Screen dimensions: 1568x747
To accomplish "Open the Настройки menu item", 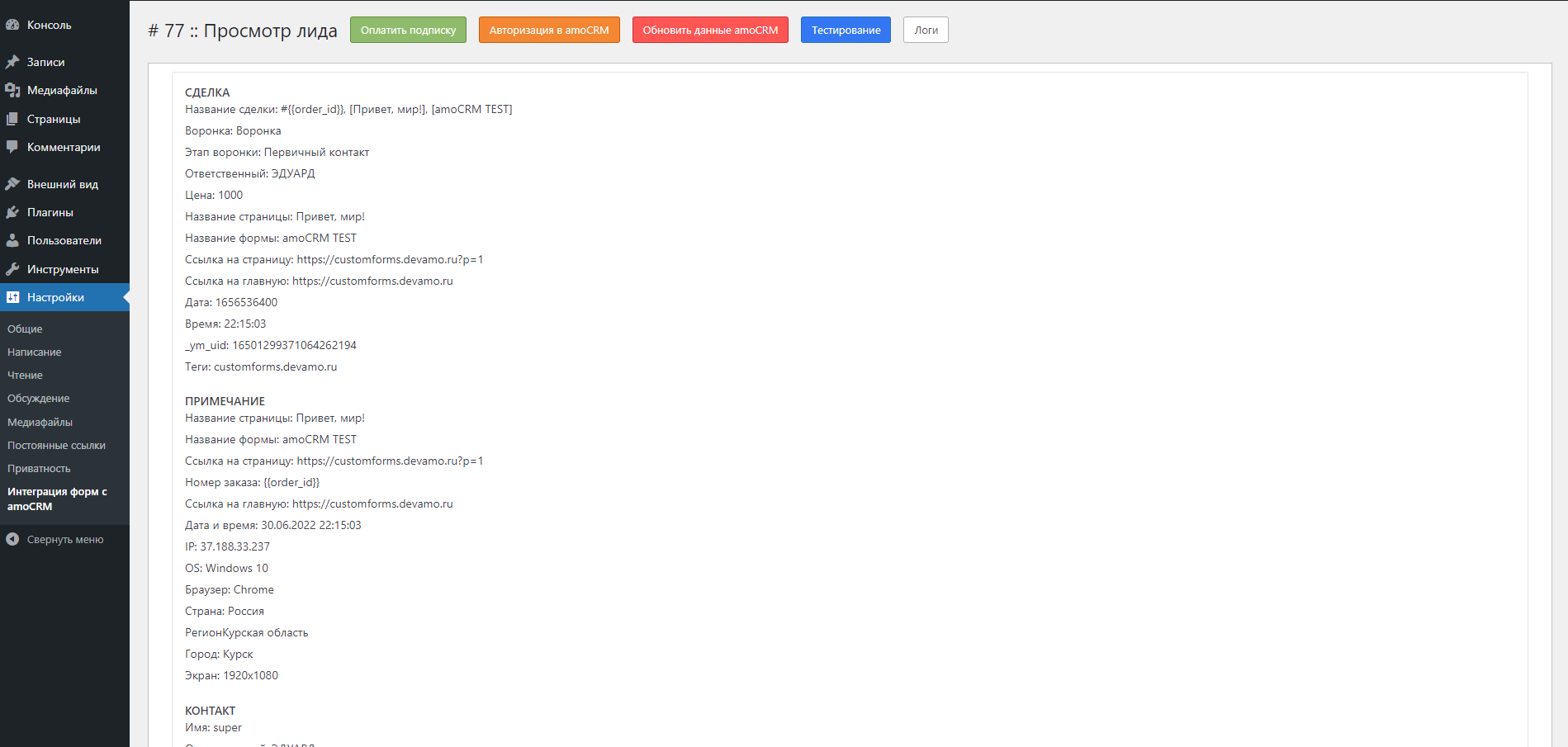I will click(x=55, y=297).
